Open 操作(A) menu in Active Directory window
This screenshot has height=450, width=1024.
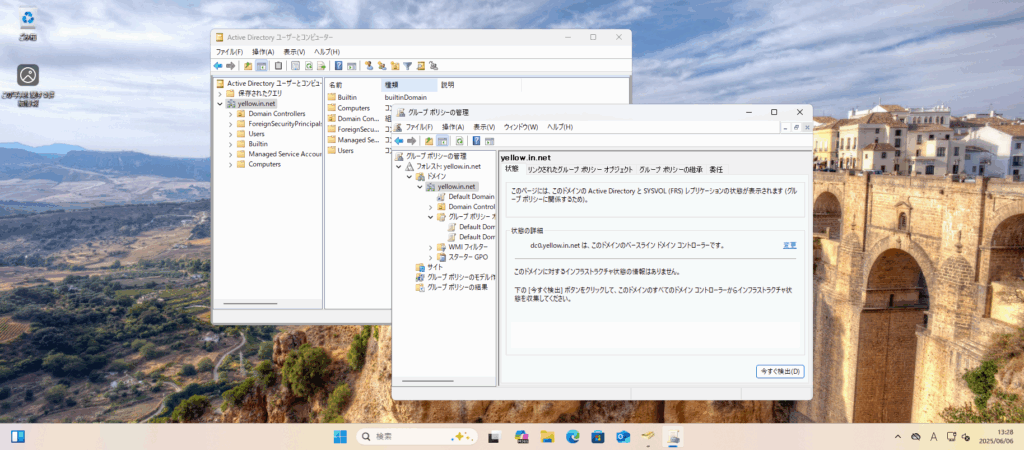[x=263, y=52]
